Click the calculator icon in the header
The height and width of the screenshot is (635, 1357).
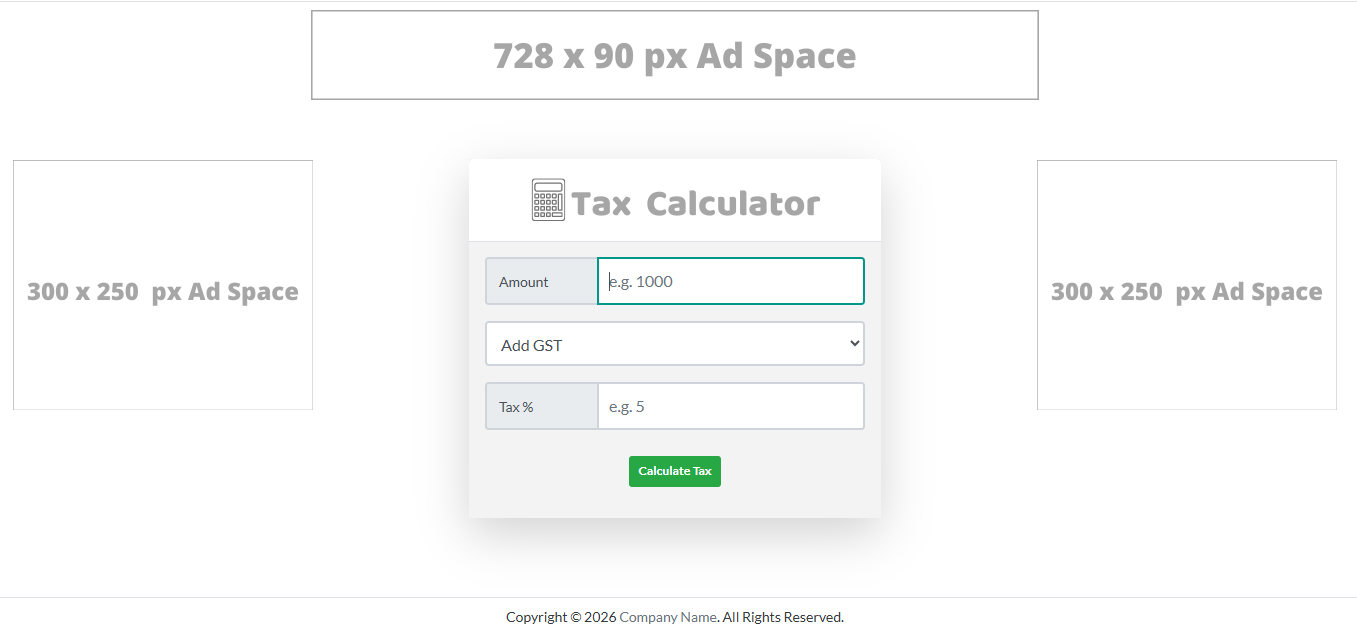pyautogui.click(x=546, y=199)
